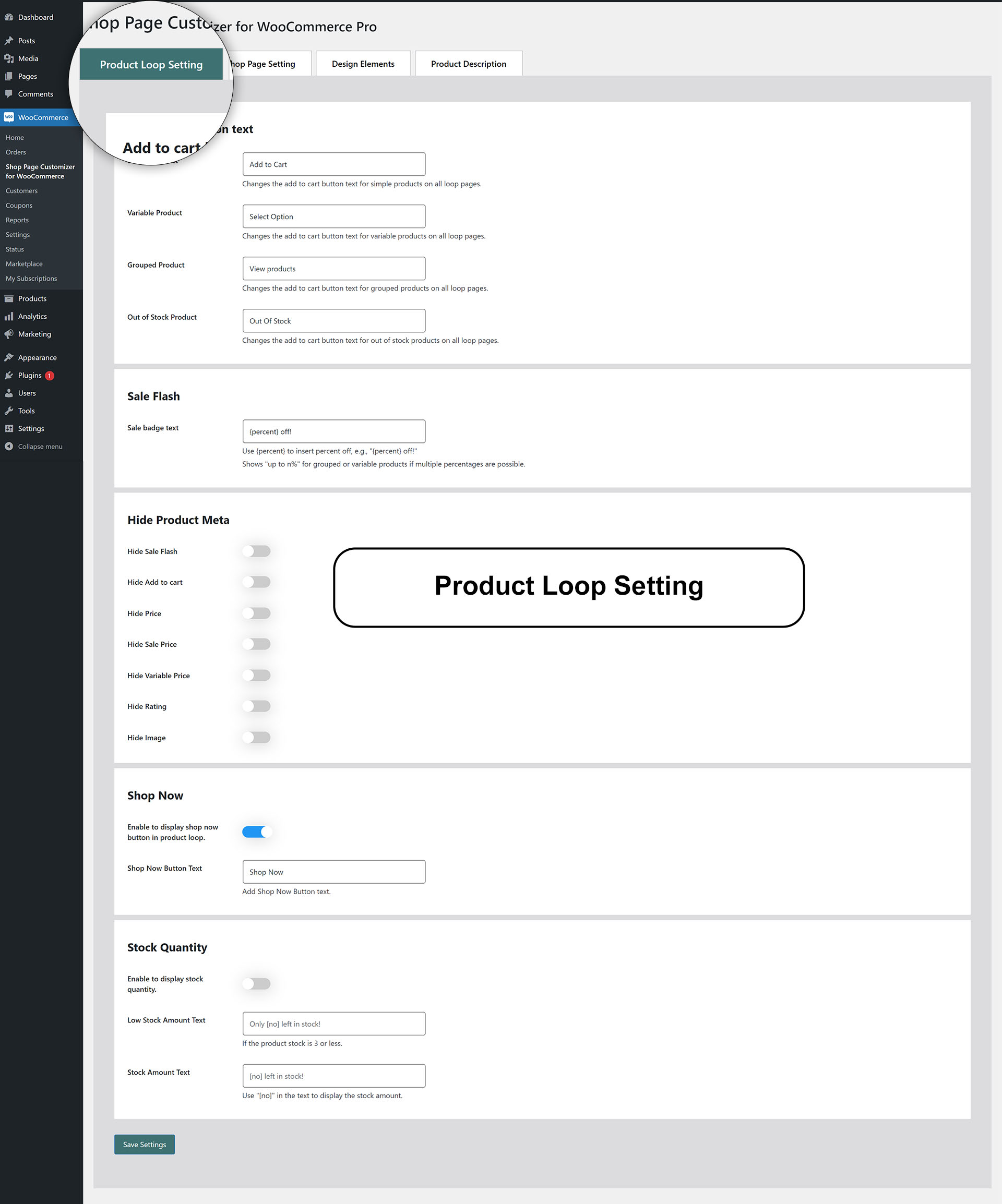
Task: Open the Analytics menu link
Action: point(33,317)
